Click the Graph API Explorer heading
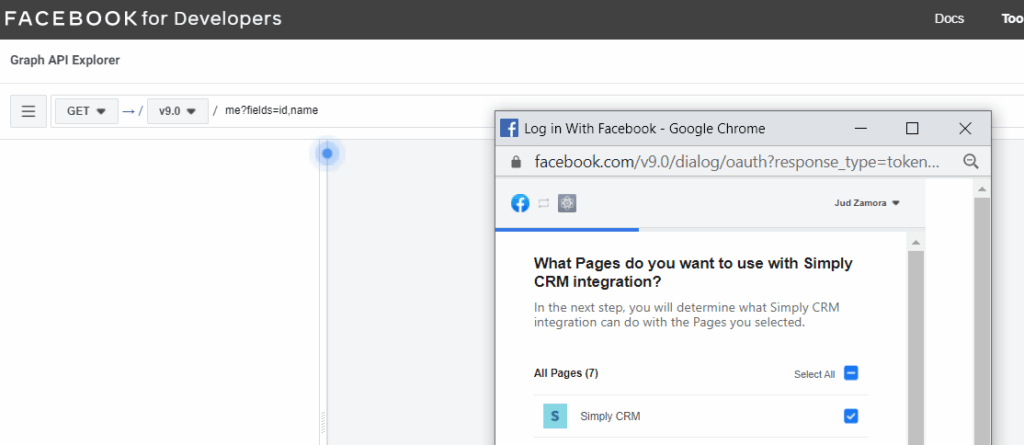1024x445 pixels. point(65,60)
